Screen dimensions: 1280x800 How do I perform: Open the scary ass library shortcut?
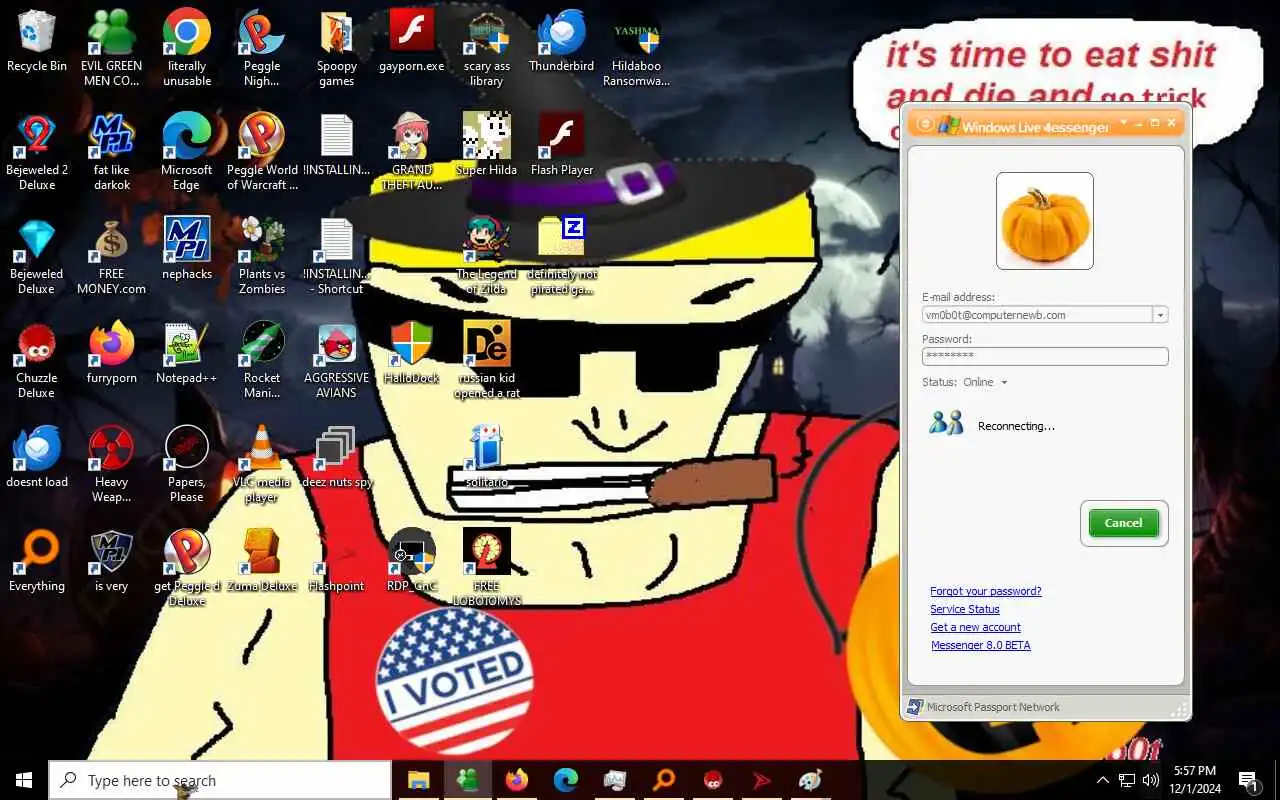coord(487,48)
